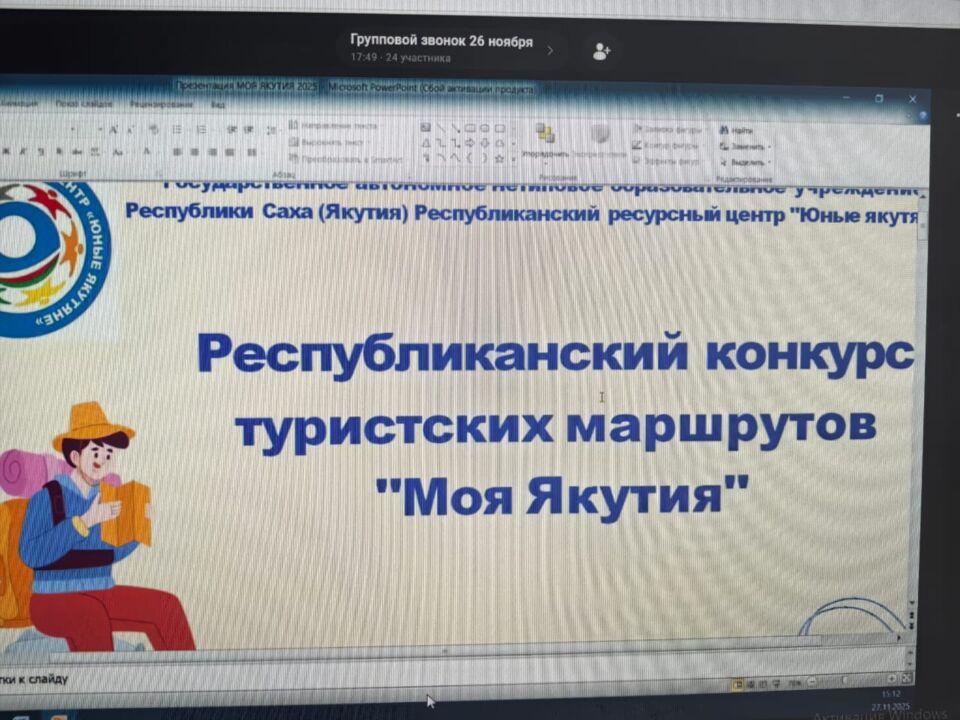The width and height of the screenshot is (960, 720).
Task: Open character spacing options
Action: (x=94, y=152)
